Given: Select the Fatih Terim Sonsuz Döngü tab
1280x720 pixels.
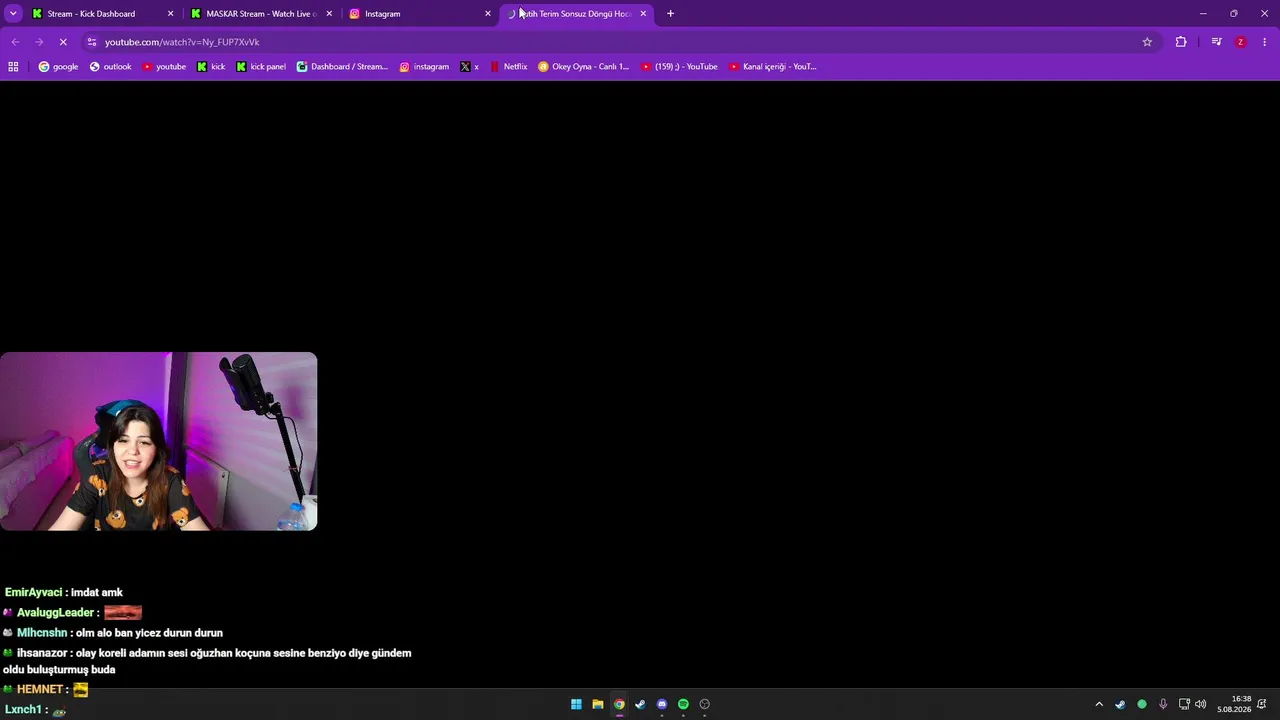Looking at the screenshot, I should [578, 14].
